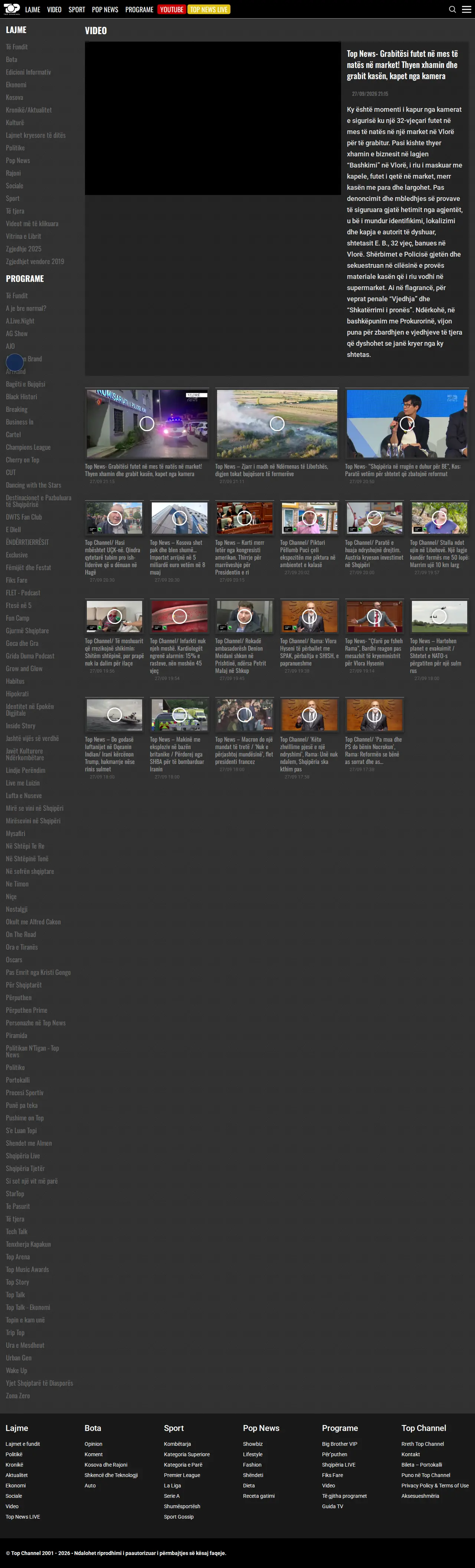
Task: Select the YOUTUBE nav button
Action: (171, 9)
